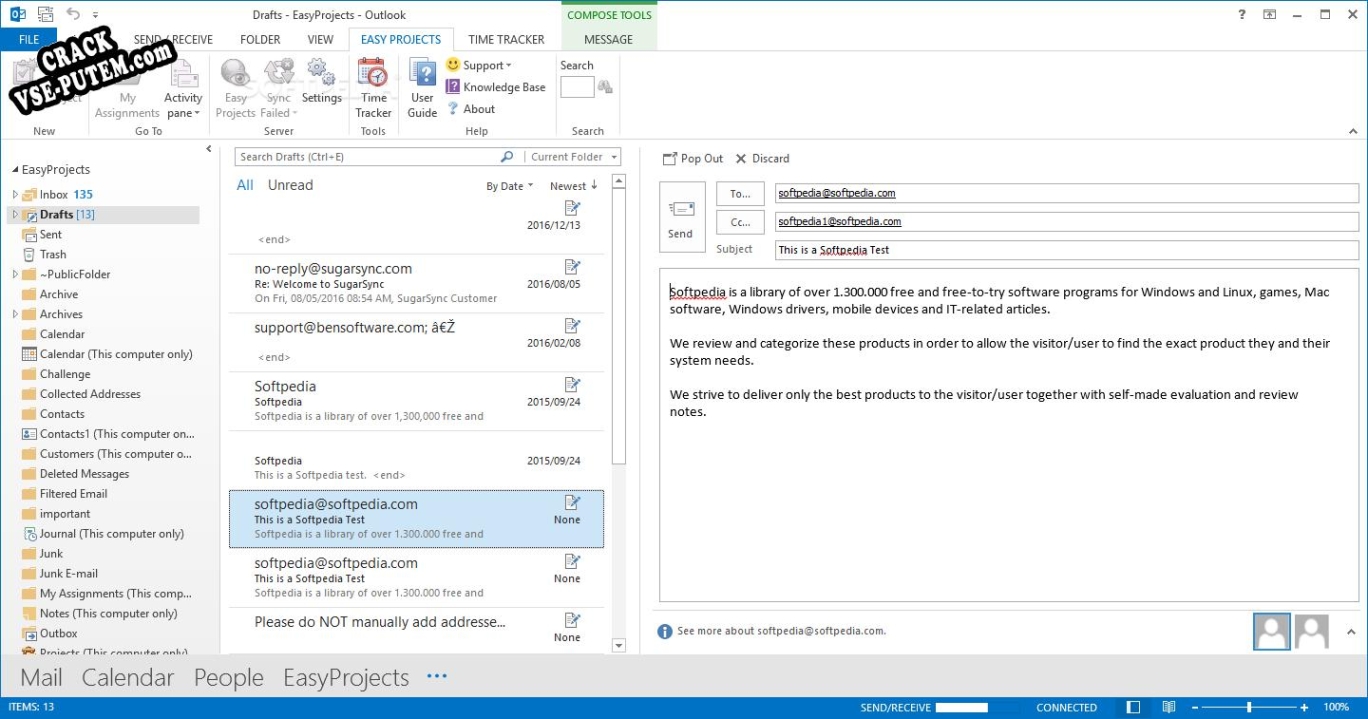Open the Help question mark
Image resolution: width=1368 pixels, height=719 pixels.
[x=1242, y=14]
